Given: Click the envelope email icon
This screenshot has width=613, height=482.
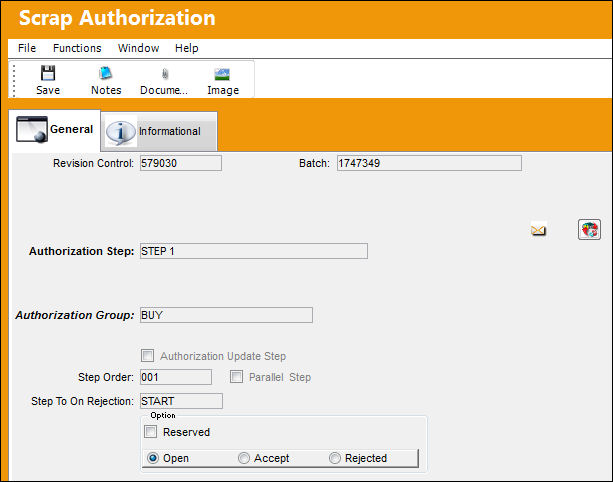Looking at the screenshot, I should click(538, 230).
